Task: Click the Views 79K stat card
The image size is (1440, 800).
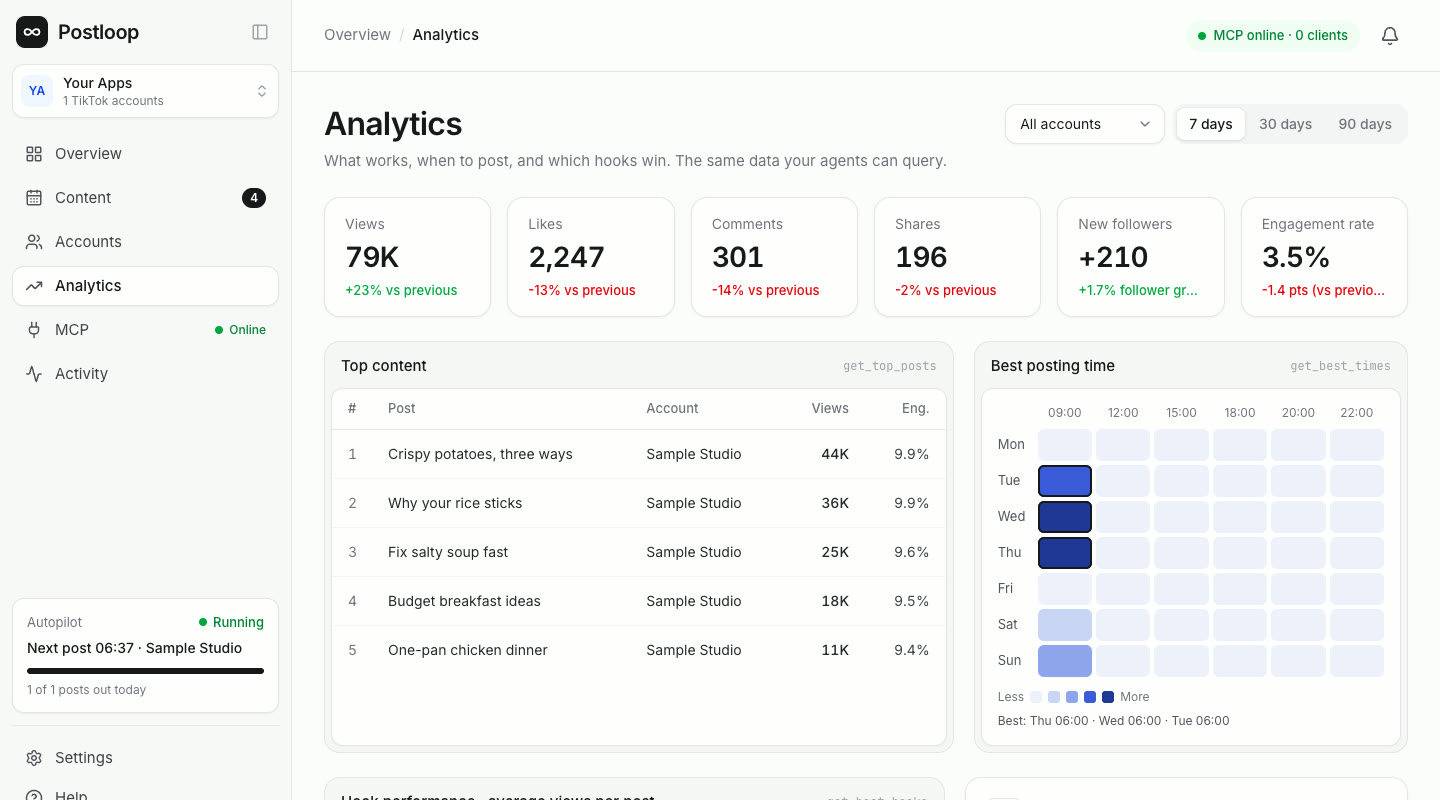Action: (x=407, y=257)
